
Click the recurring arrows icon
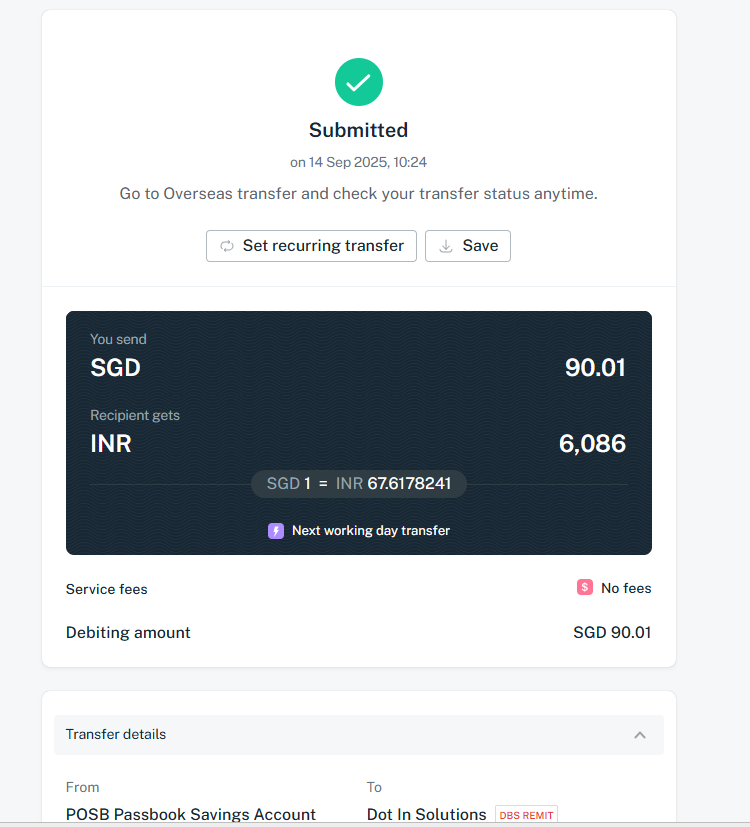pyautogui.click(x=227, y=246)
